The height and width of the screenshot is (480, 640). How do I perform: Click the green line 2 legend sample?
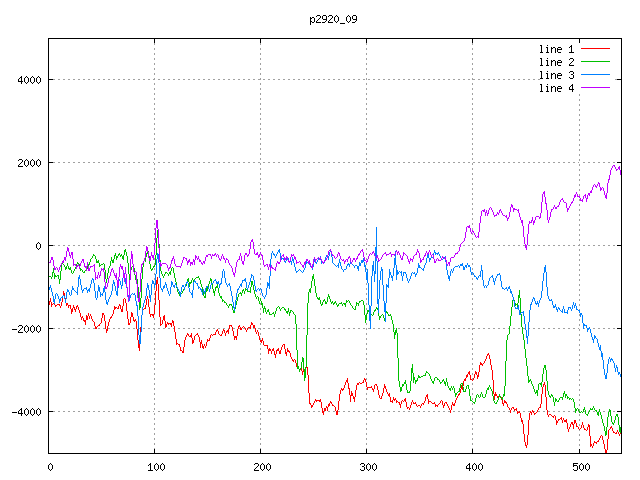point(595,62)
